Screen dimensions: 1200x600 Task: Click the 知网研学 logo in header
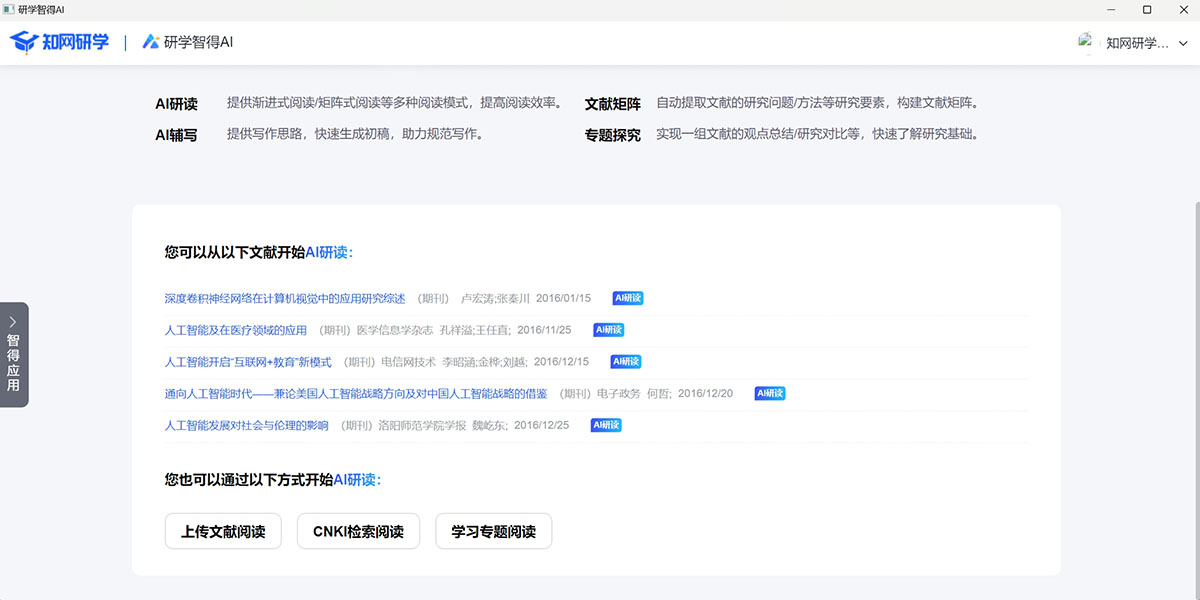point(60,42)
